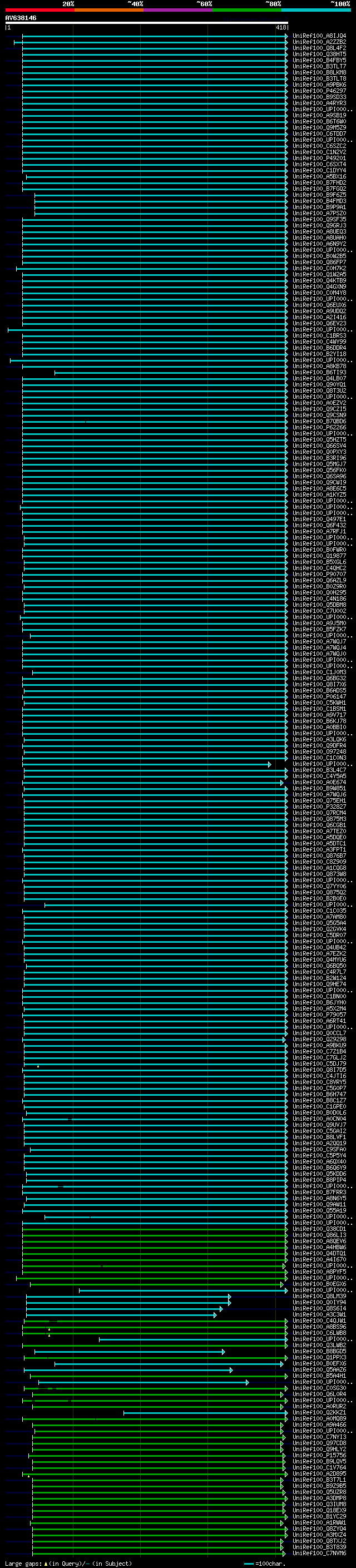The width and height of the screenshot is (356, 1568).
Task: Select the UniRef100_P49201 label
Action: point(319,159)
